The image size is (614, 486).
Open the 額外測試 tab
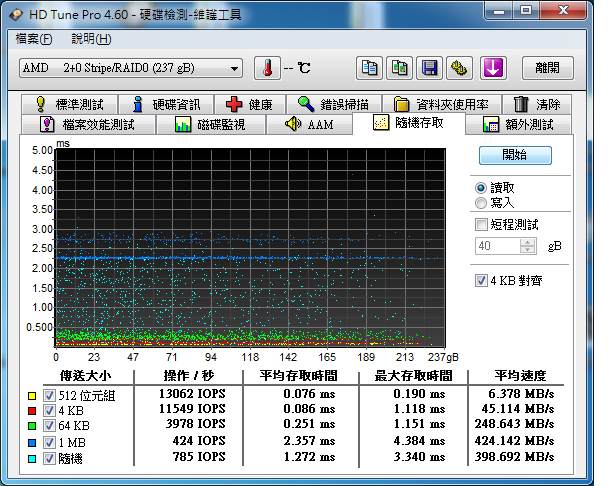click(518, 125)
